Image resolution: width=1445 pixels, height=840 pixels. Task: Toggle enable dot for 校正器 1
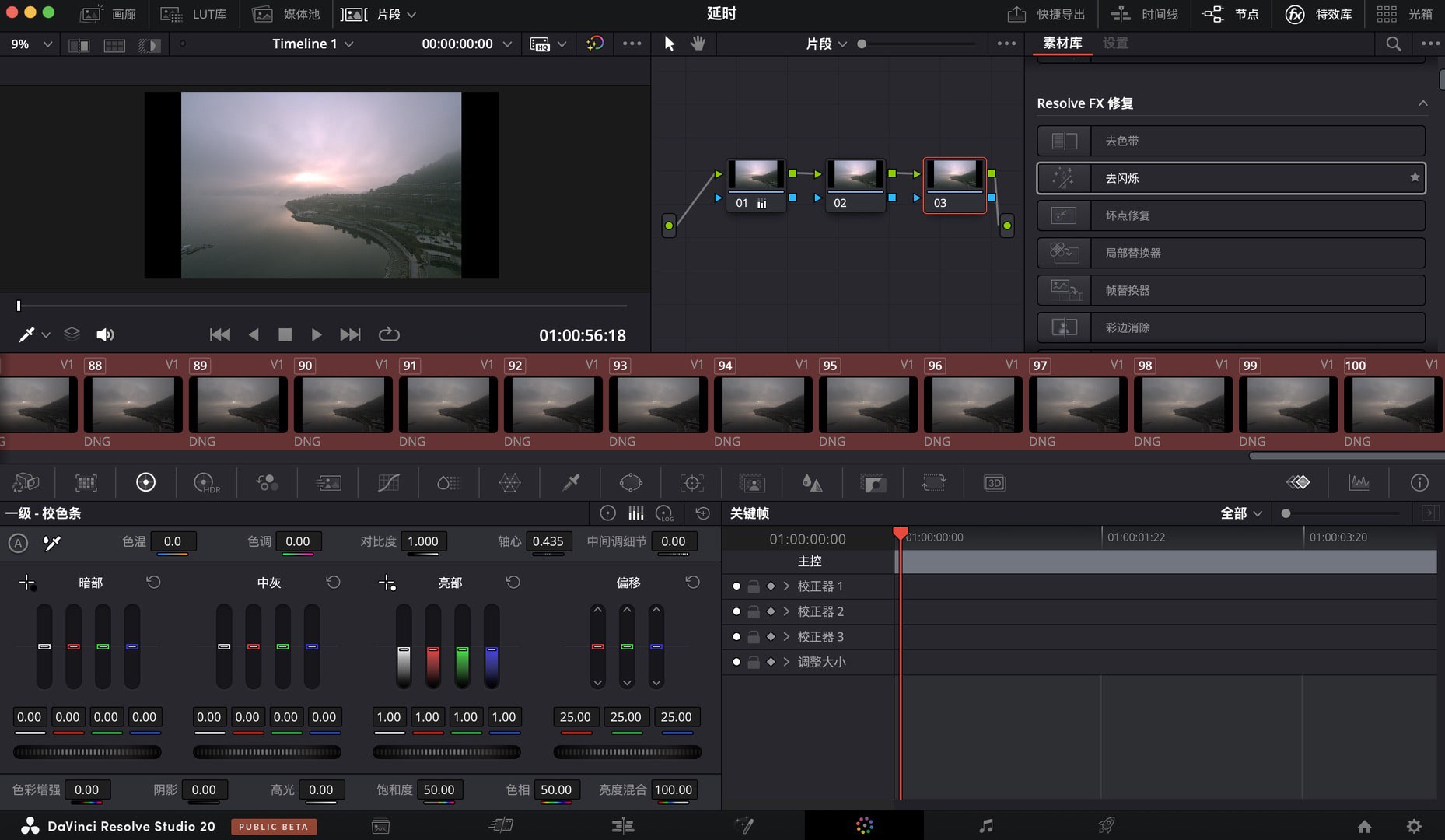pyautogui.click(x=736, y=586)
